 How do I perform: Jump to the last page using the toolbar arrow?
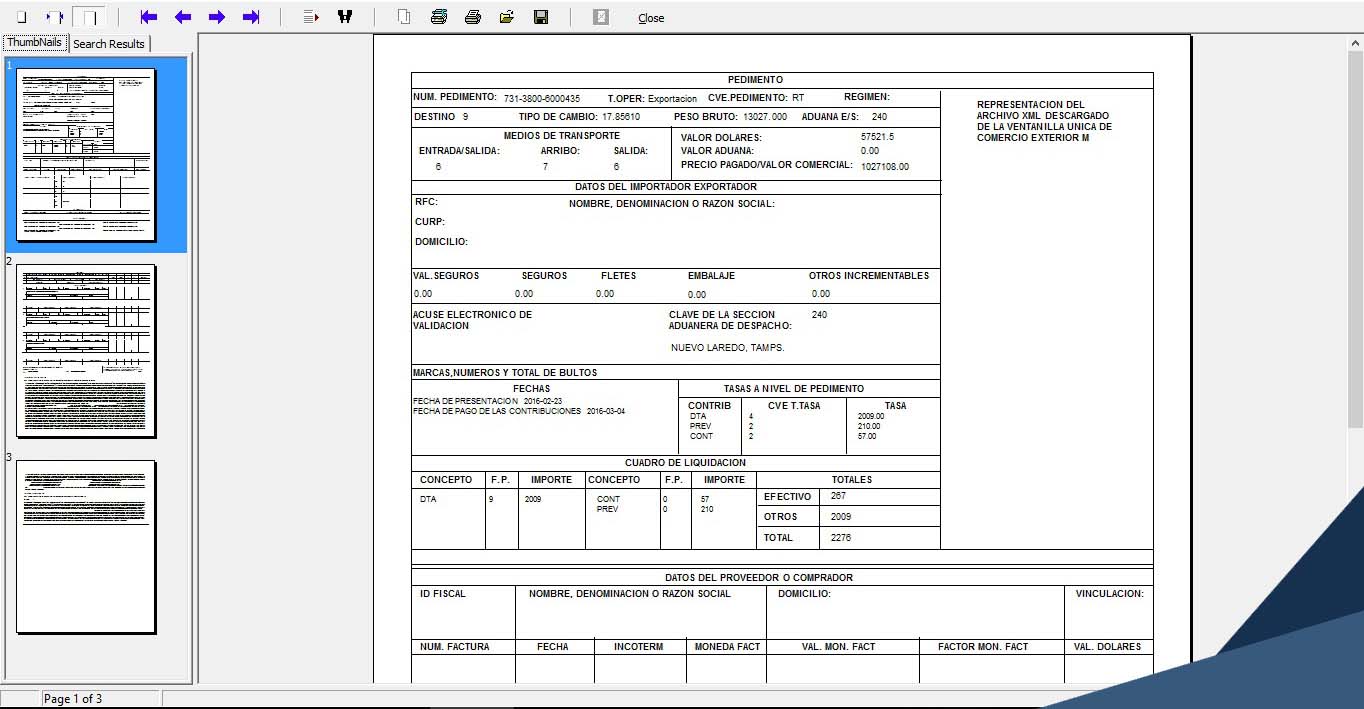click(251, 17)
